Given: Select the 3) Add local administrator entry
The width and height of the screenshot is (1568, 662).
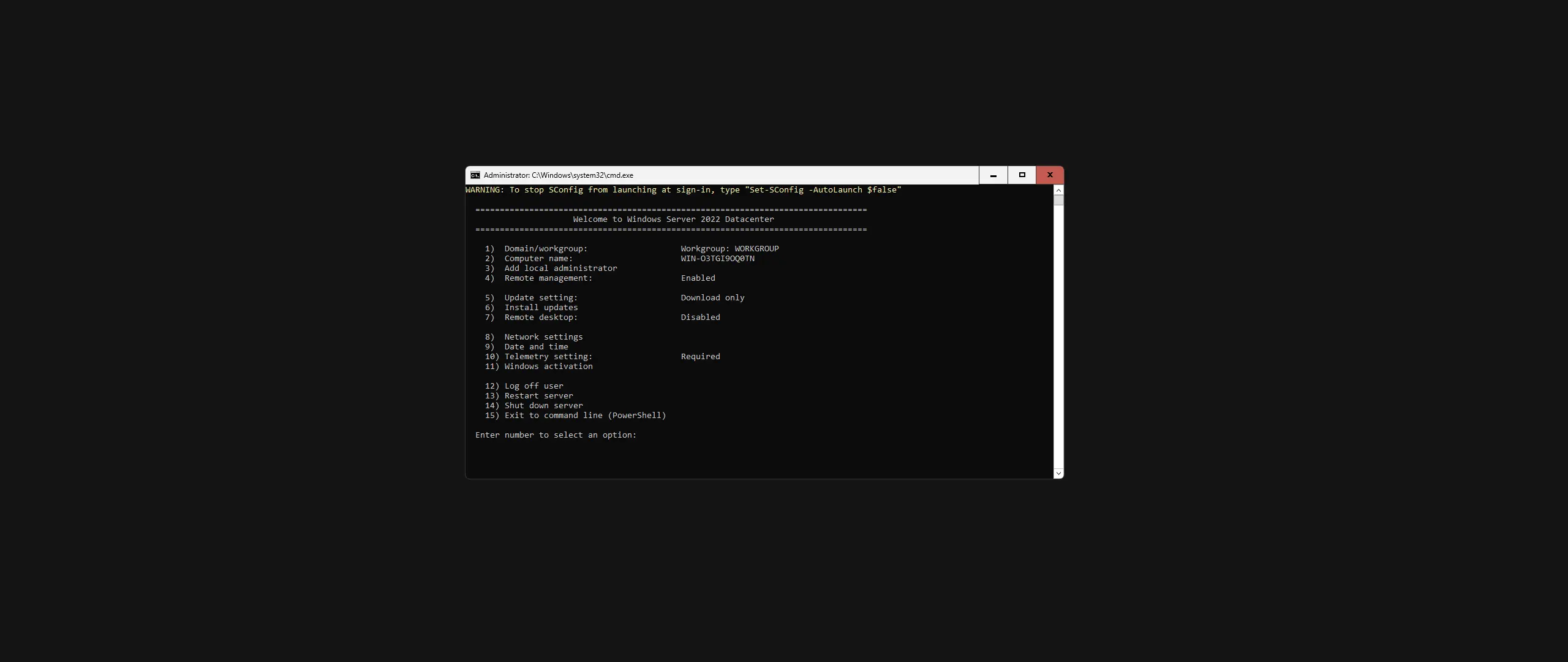Looking at the screenshot, I should (x=551, y=268).
